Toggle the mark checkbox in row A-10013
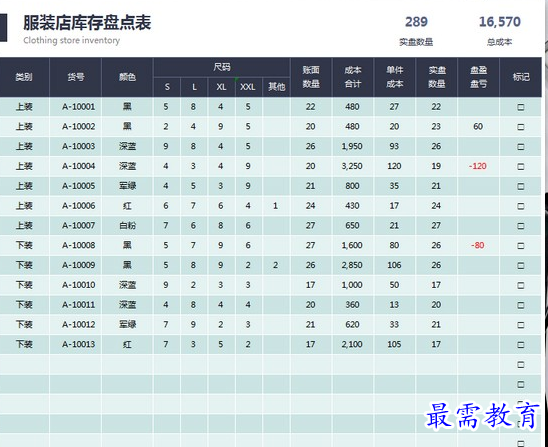 click(520, 345)
